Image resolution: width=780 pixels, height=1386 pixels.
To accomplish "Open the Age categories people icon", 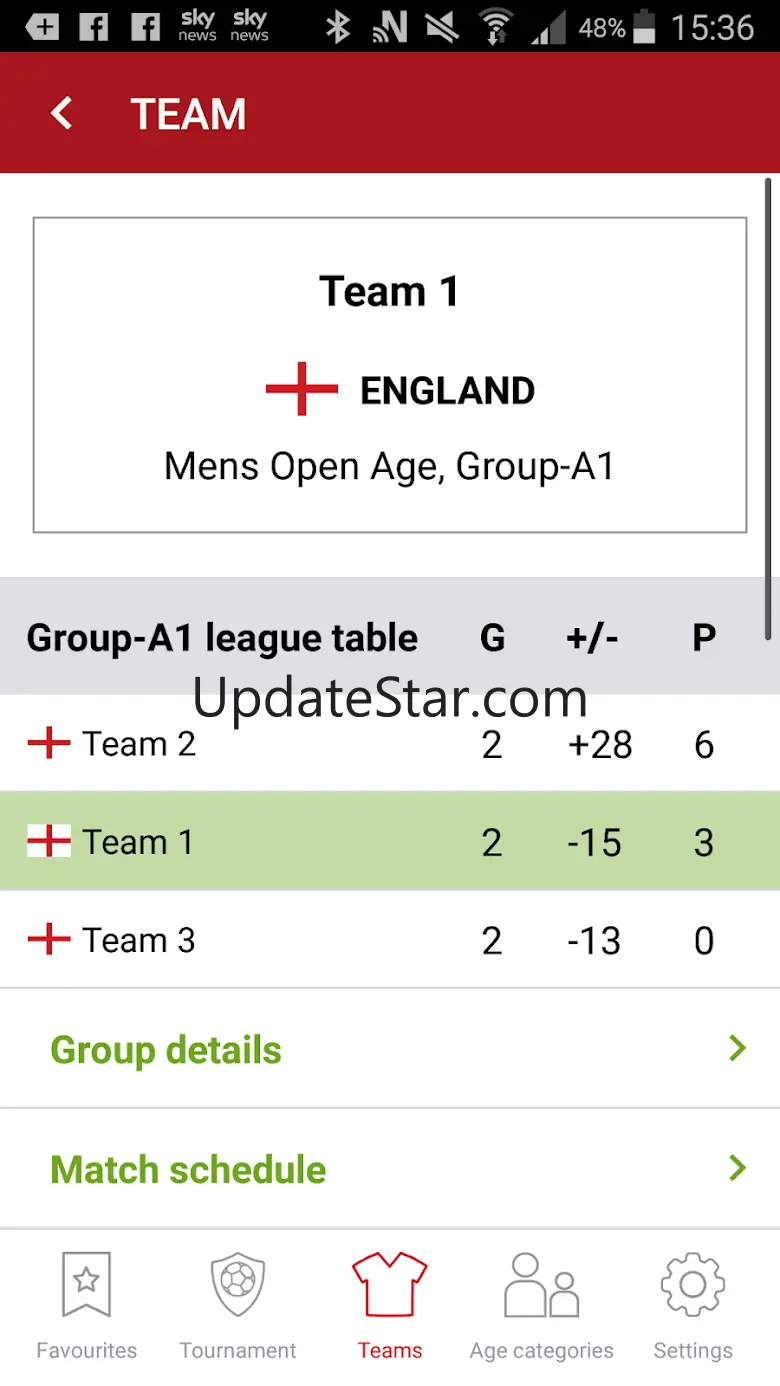I will (541, 1283).
